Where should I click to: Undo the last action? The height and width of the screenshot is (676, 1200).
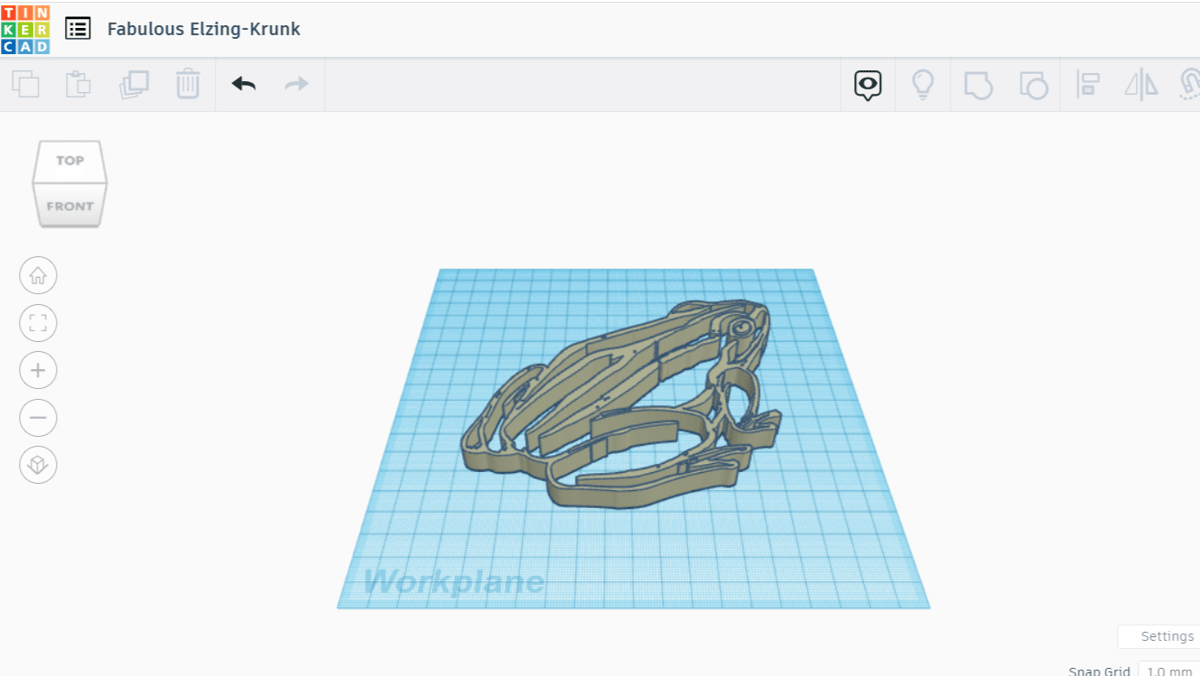[x=244, y=84]
